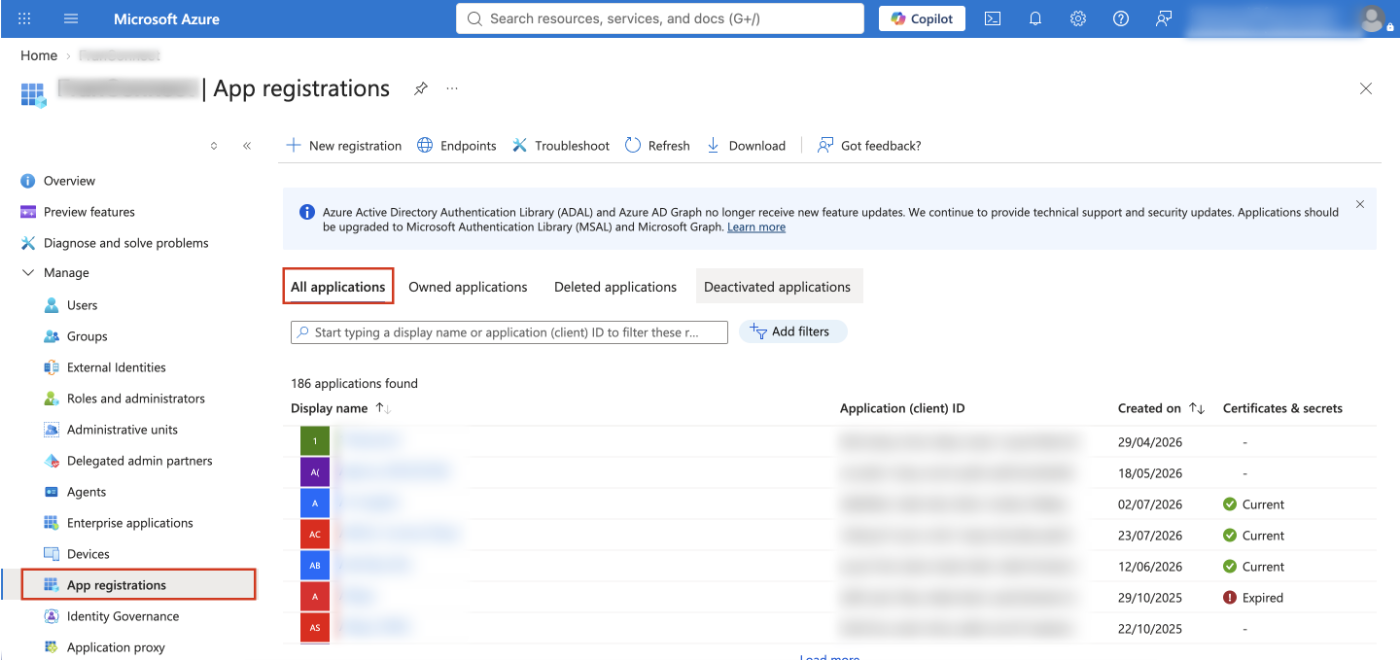Dismiss the ADAL information banner

point(1360,204)
